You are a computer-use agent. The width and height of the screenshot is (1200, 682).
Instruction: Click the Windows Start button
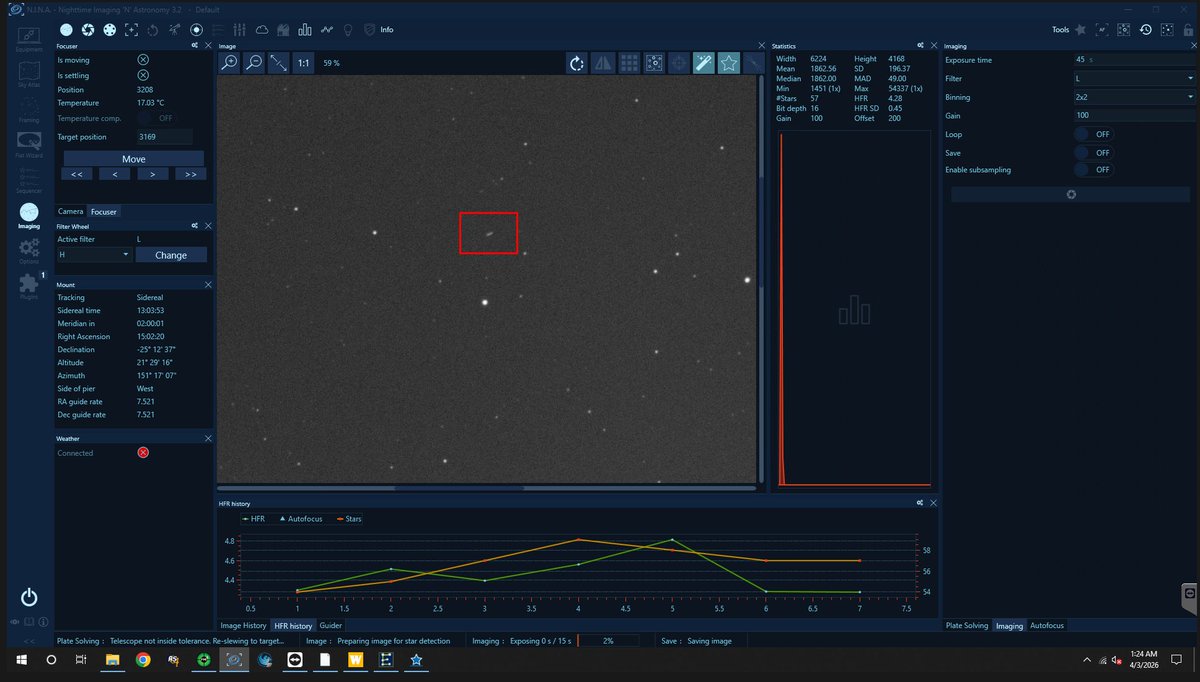coord(20,660)
